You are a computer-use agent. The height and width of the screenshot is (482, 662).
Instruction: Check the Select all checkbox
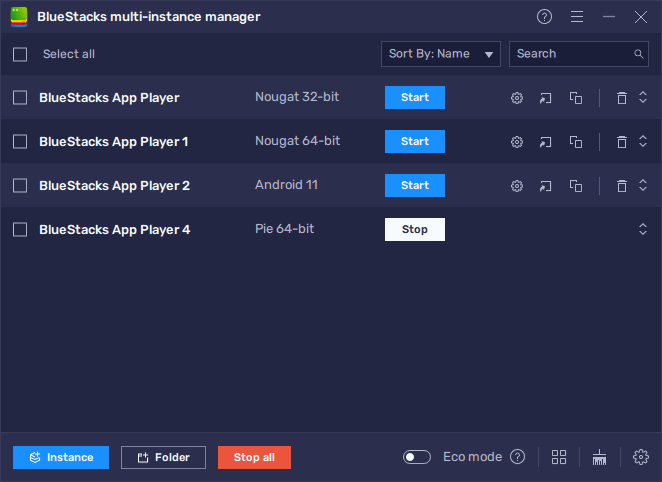coord(20,54)
